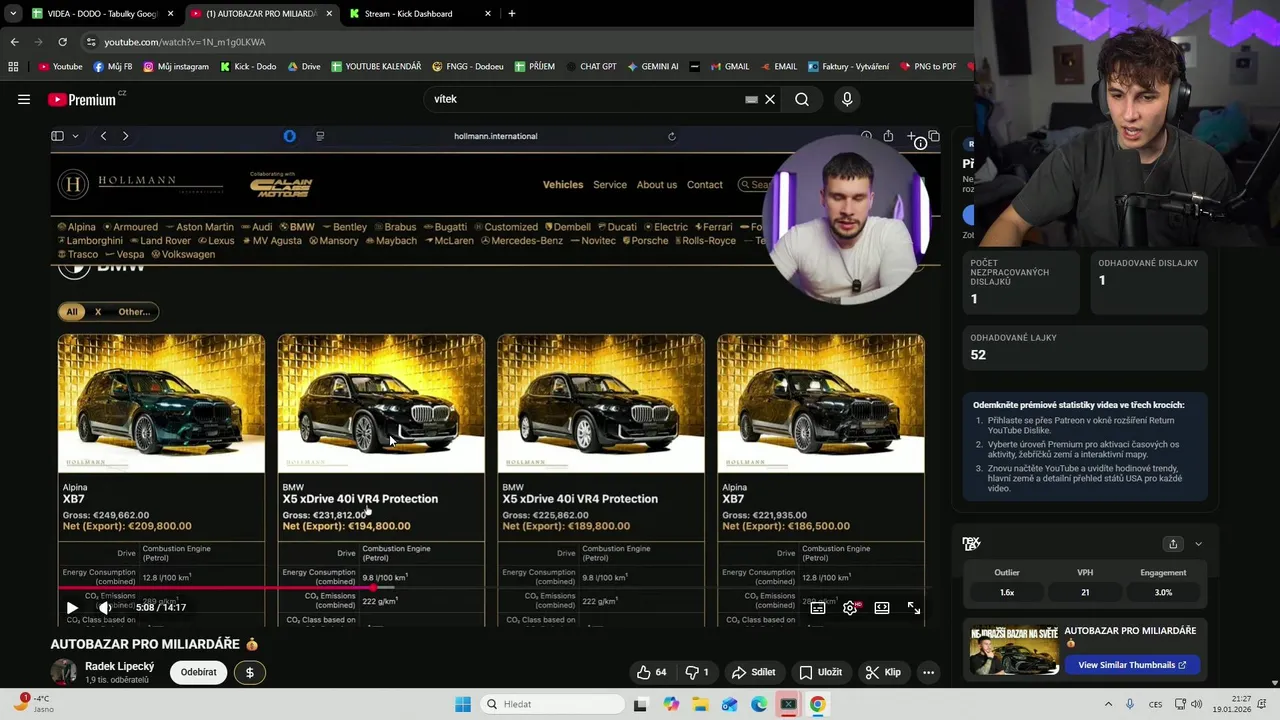Subscribe with Odebírat button
1280x720 pixels.
198,672
